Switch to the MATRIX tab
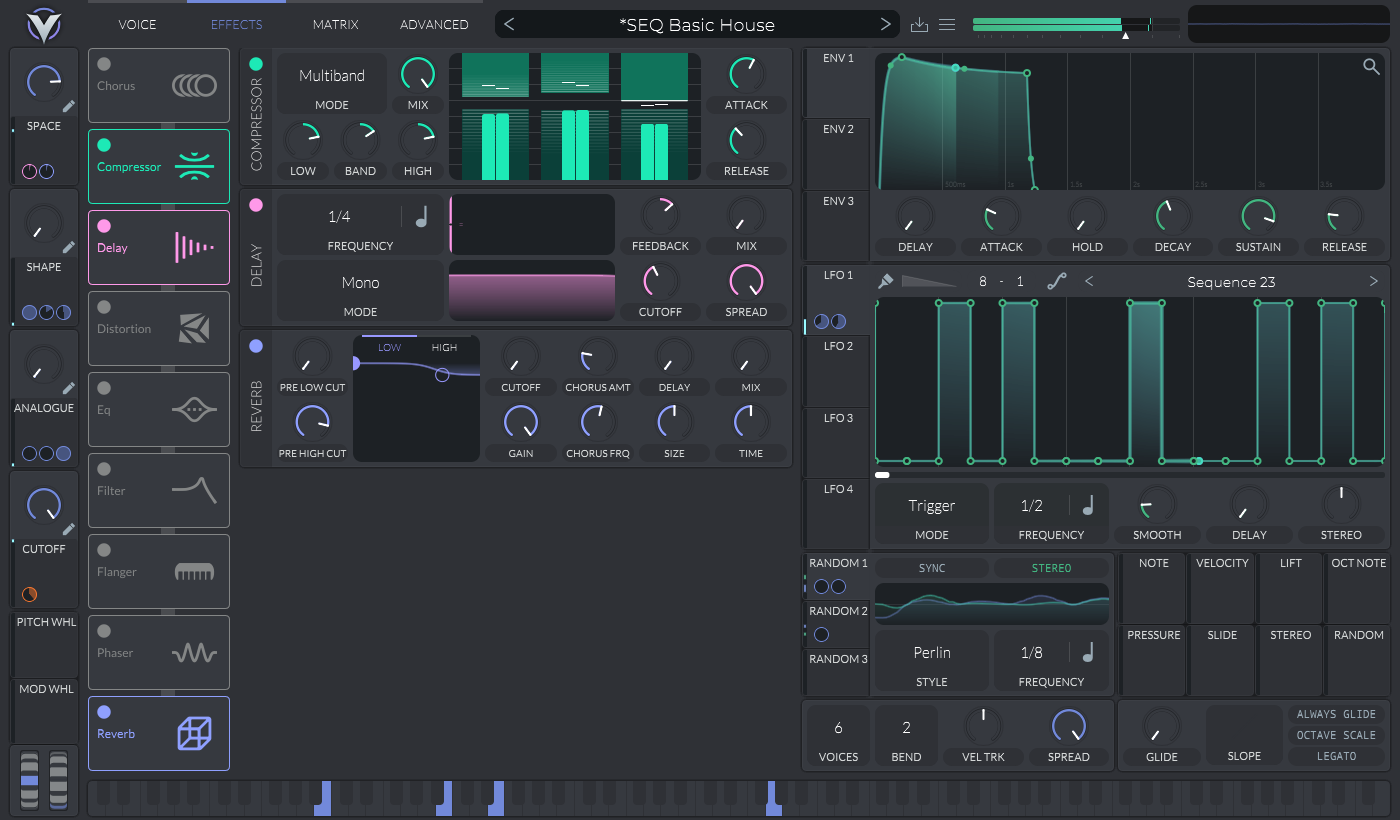 (x=335, y=24)
